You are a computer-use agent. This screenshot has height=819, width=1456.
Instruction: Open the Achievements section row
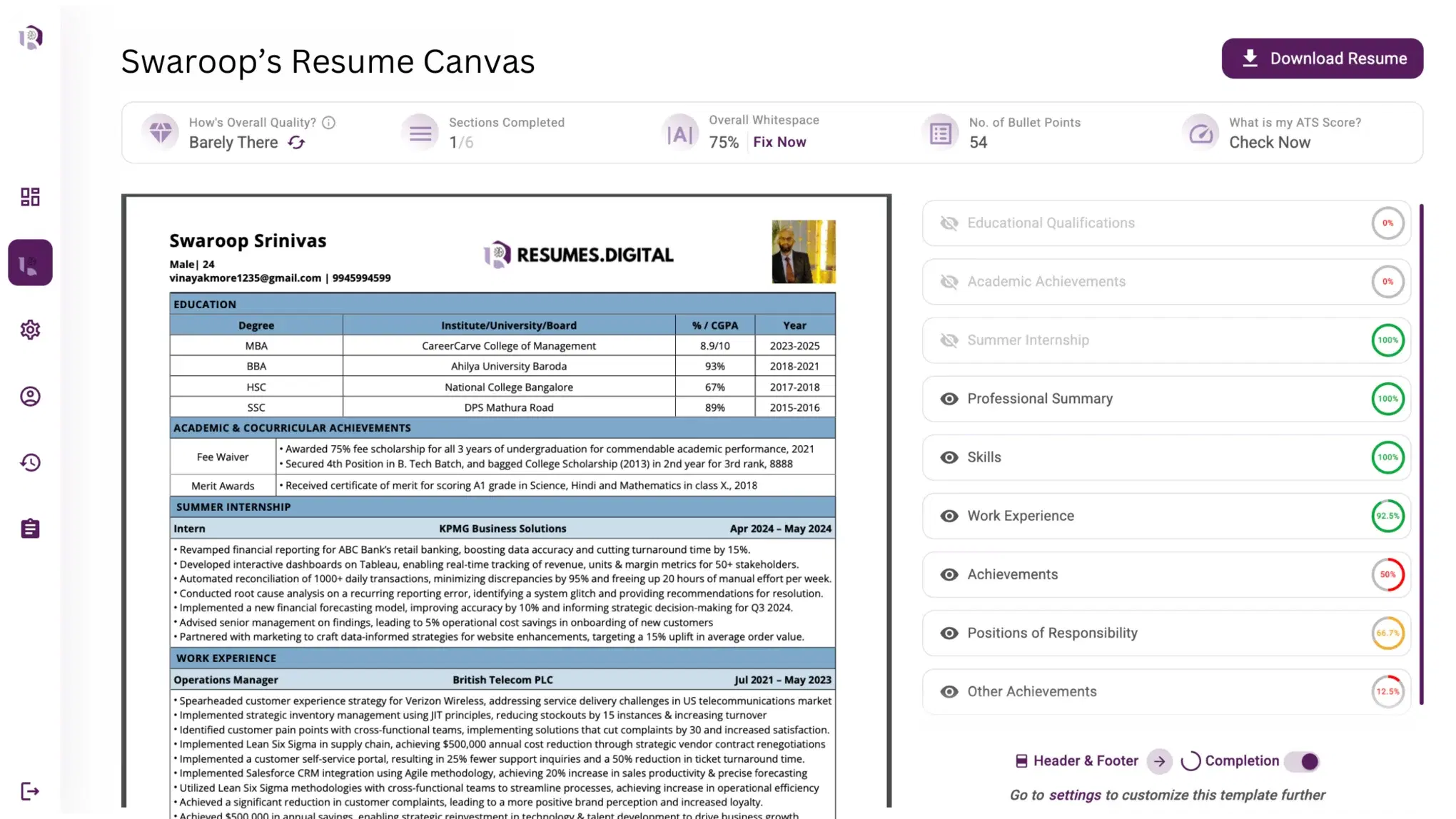point(1166,574)
